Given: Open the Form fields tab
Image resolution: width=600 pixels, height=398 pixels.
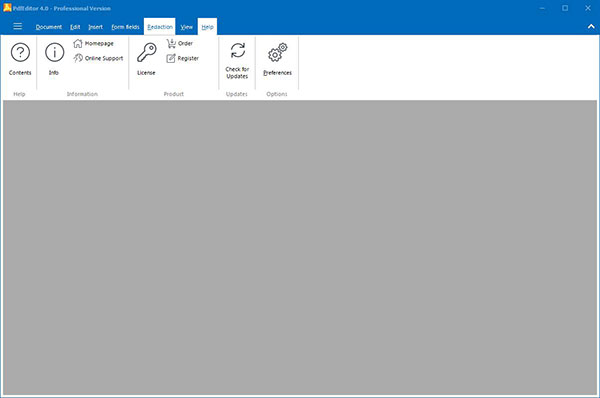Looking at the screenshot, I should point(125,27).
